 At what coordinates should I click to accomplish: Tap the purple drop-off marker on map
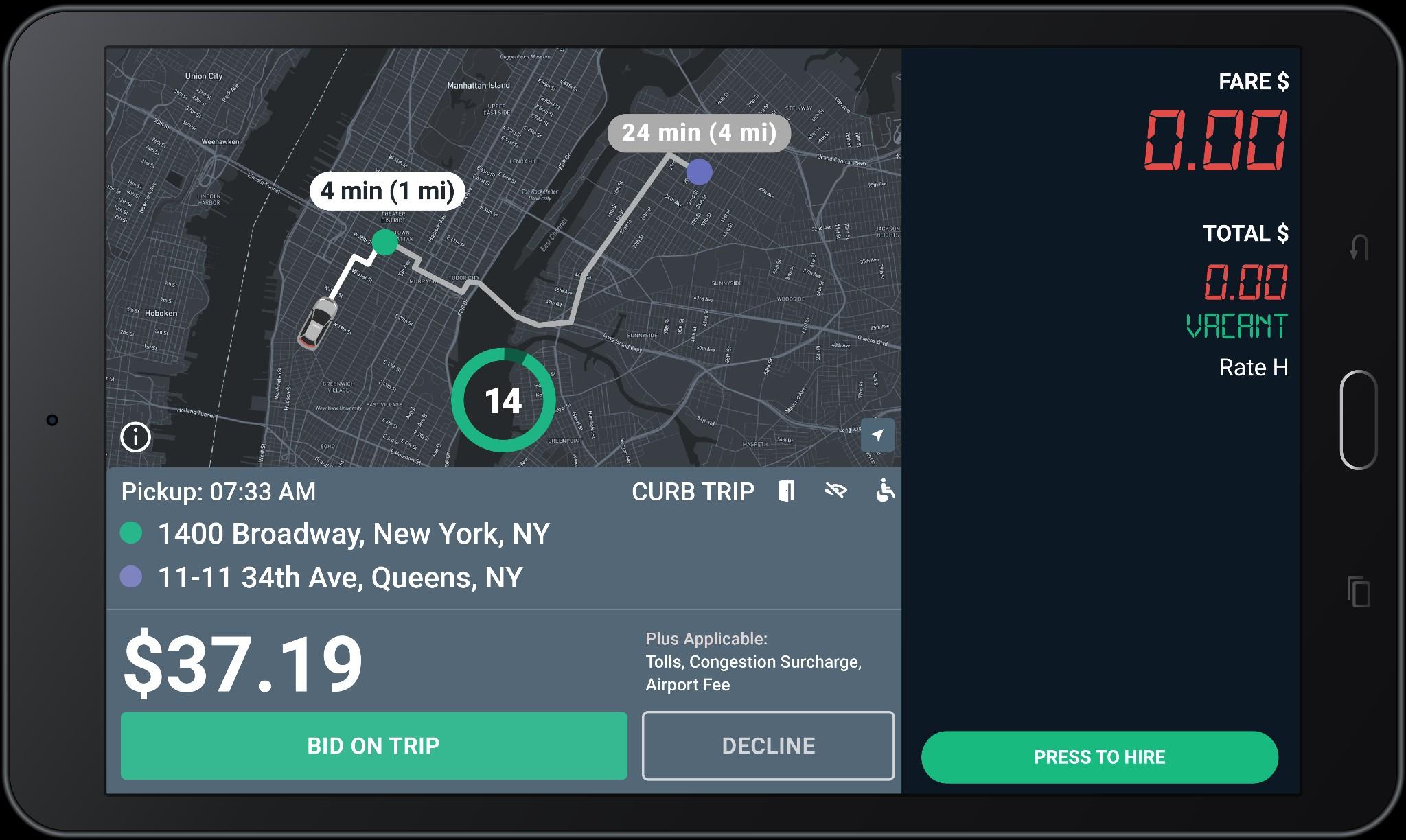click(x=699, y=172)
